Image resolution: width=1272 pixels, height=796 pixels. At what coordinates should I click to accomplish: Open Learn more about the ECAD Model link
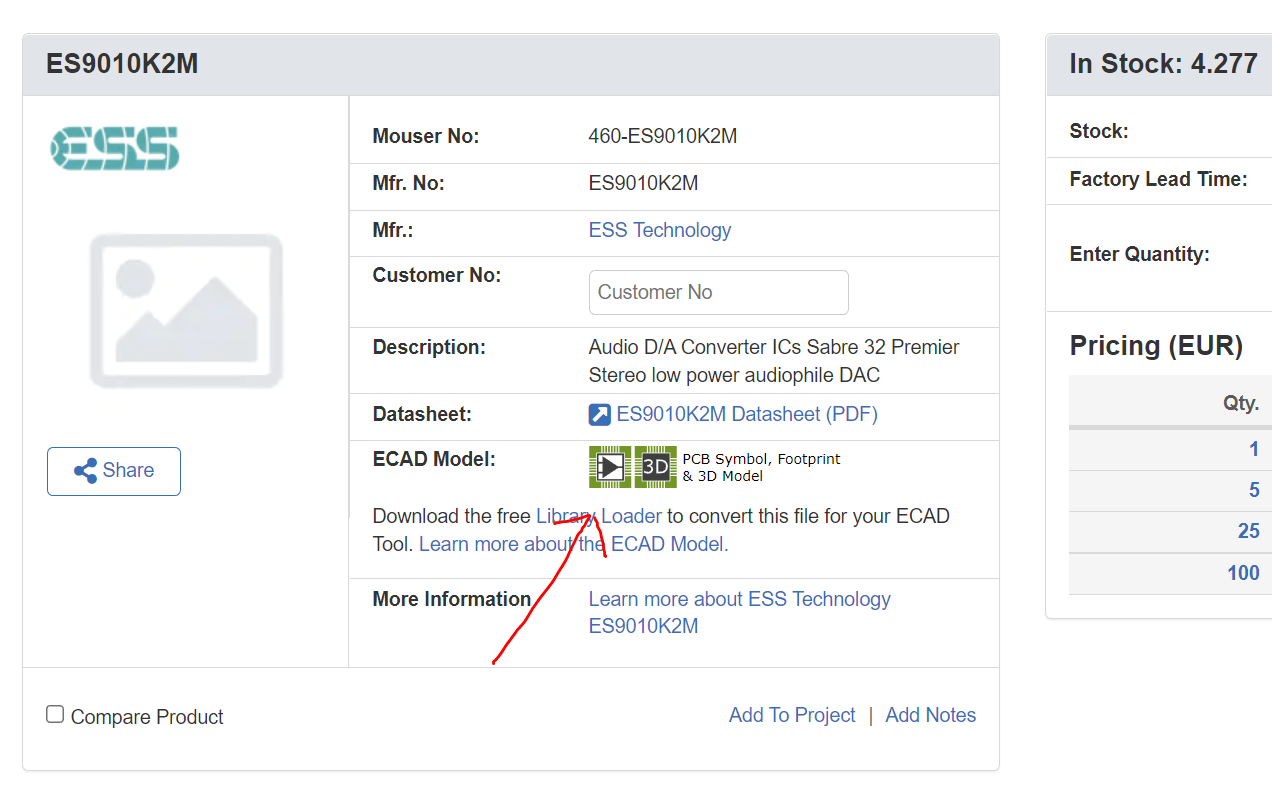coord(574,544)
